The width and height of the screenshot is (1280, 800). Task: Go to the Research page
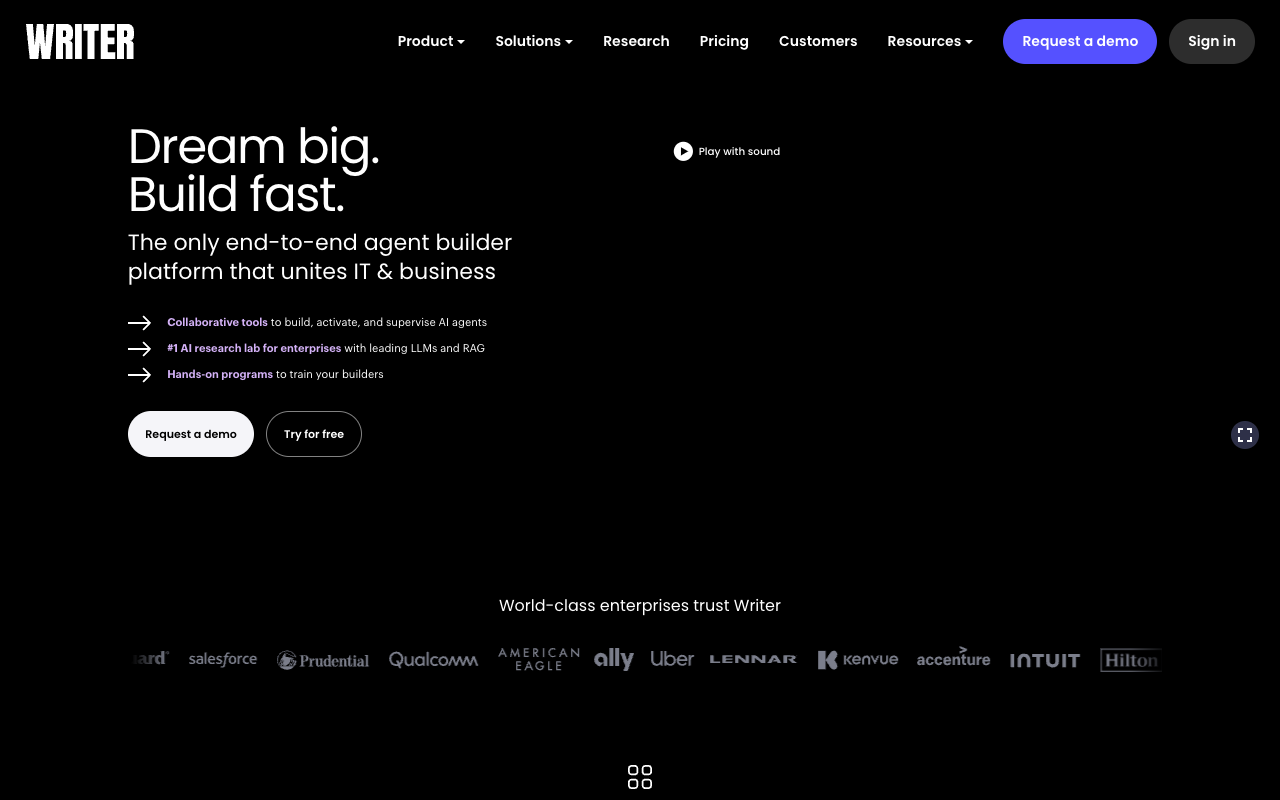coord(636,41)
